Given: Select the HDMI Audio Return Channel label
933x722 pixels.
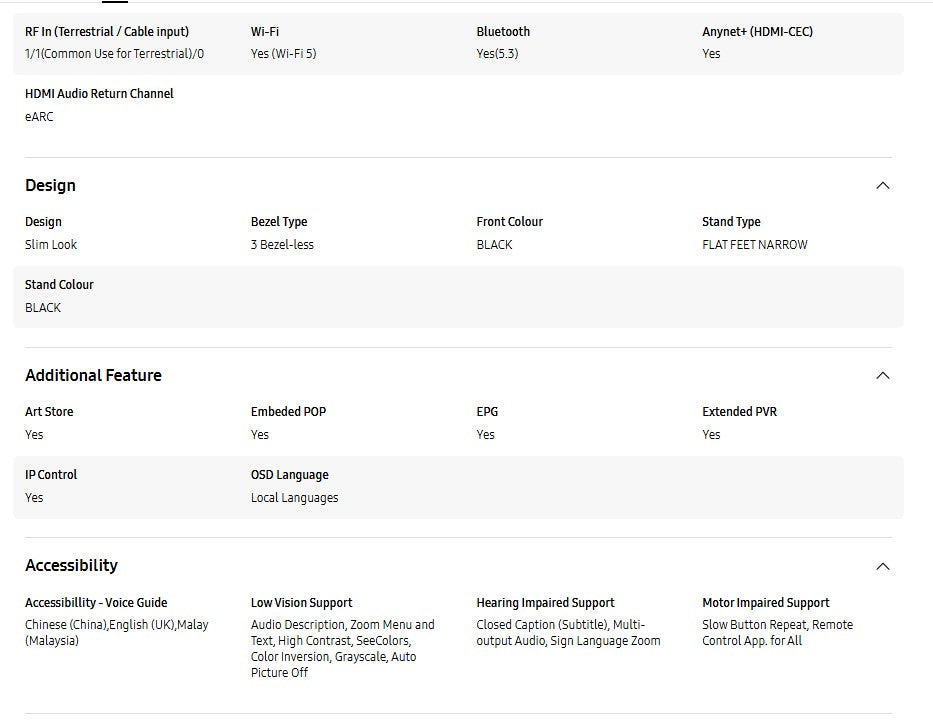Looking at the screenshot, I should pyautogui.click(x=99, y=94).
